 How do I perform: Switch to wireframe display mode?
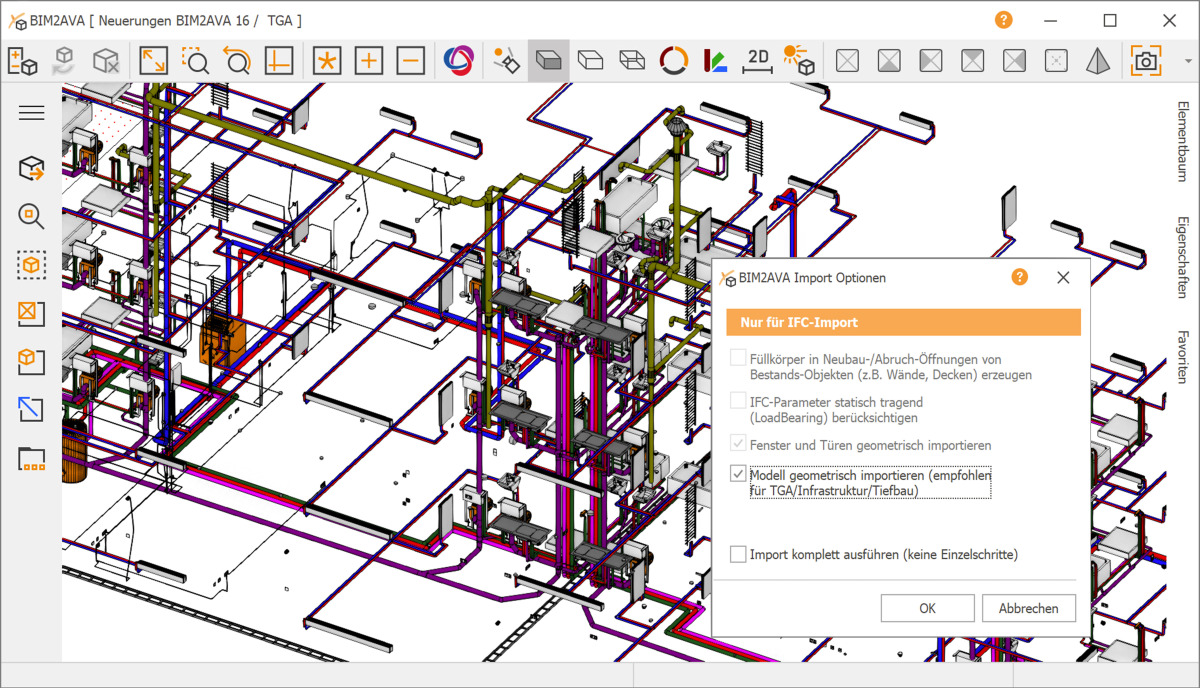tap(631, 60)
